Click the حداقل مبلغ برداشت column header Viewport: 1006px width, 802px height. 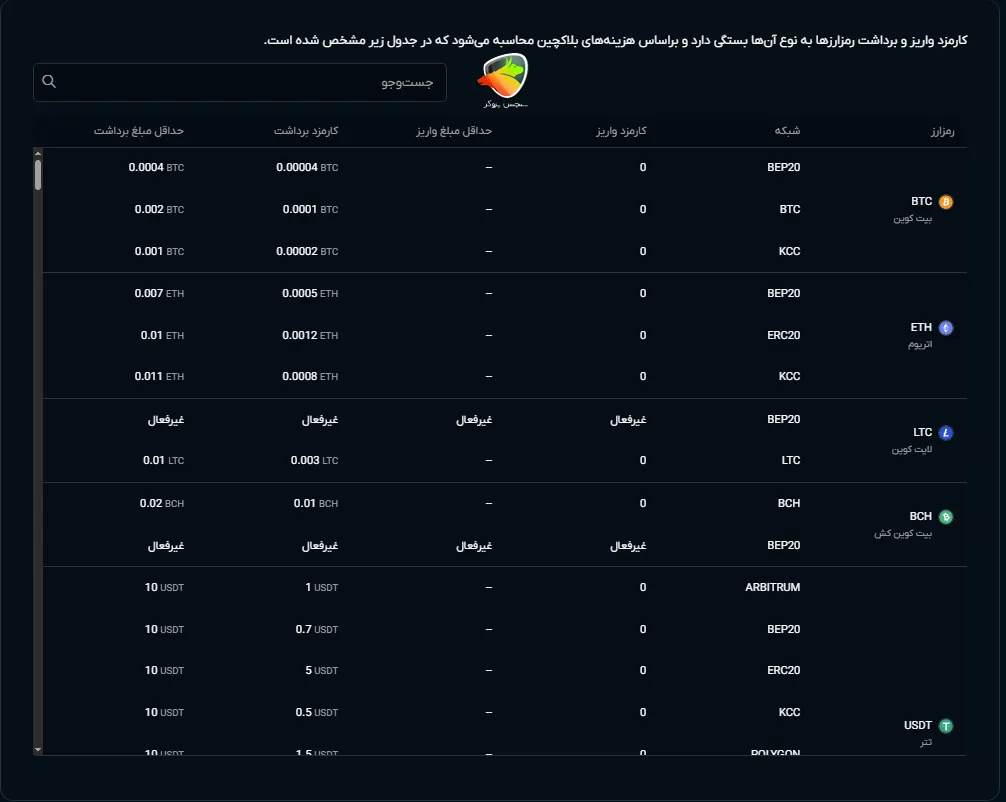pyautogui.click(x=140, y=131)
